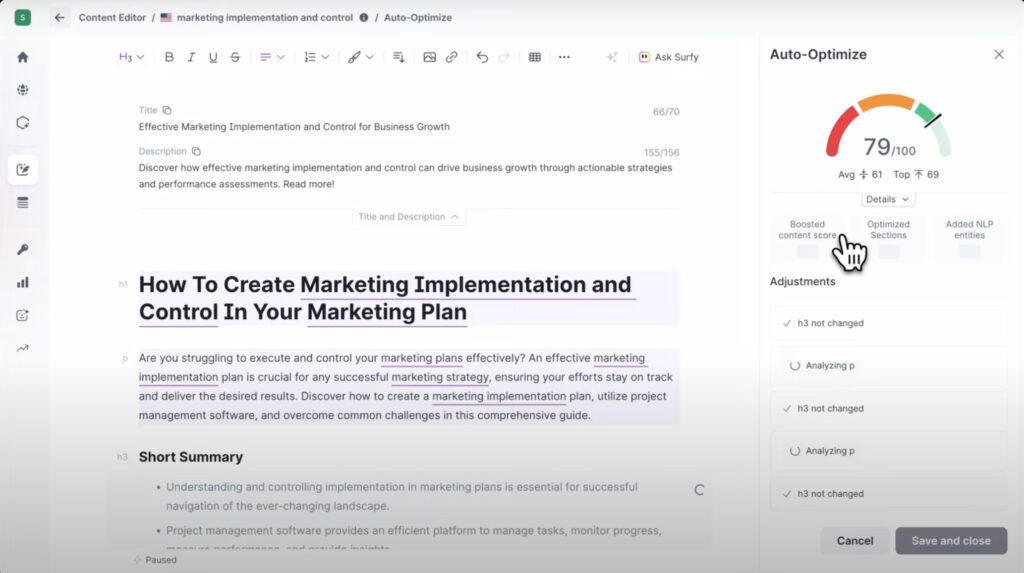
Task: Click the H1 heading text
Action: [409, 298]
